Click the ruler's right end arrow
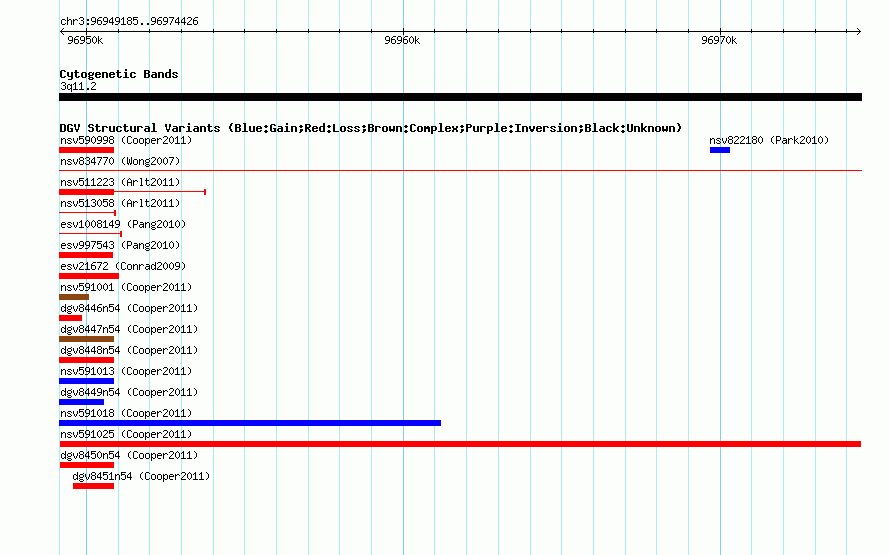The image size is (890, 555). point(858,31)
